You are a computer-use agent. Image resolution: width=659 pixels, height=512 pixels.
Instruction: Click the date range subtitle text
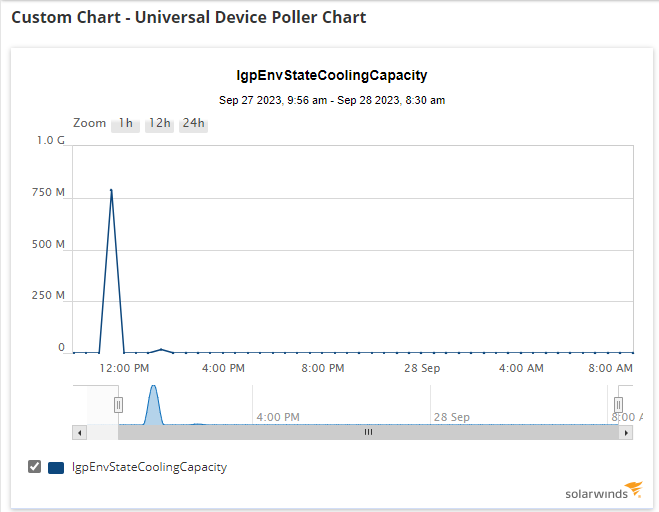[332, 100]
